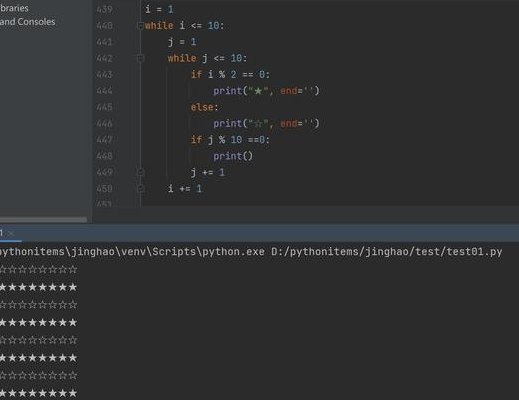Click line number 443 in the gutter
This screenshot has width=519, height=400.
(104, 74)
